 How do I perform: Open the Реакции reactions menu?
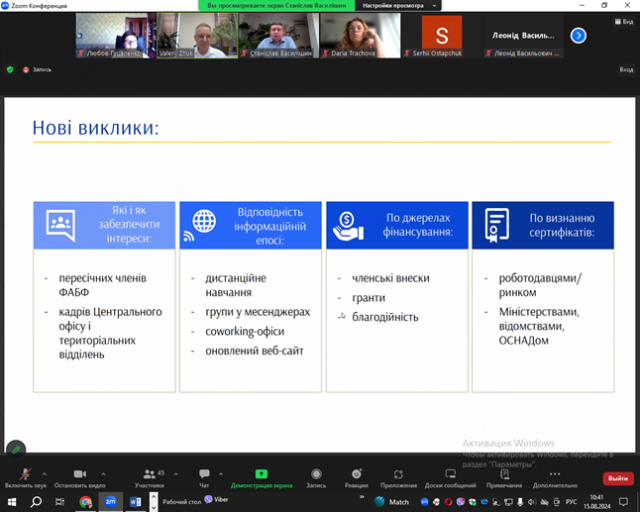(x=356, y=475)
